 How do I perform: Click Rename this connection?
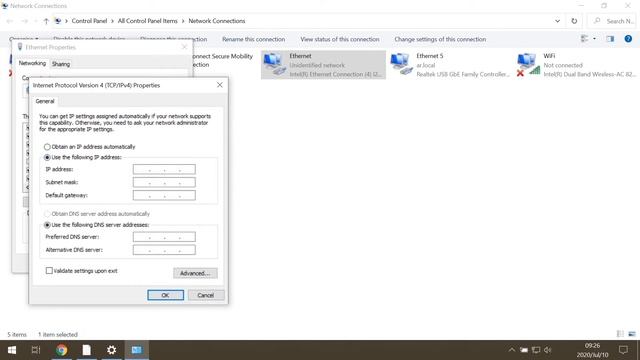[253, 39]
